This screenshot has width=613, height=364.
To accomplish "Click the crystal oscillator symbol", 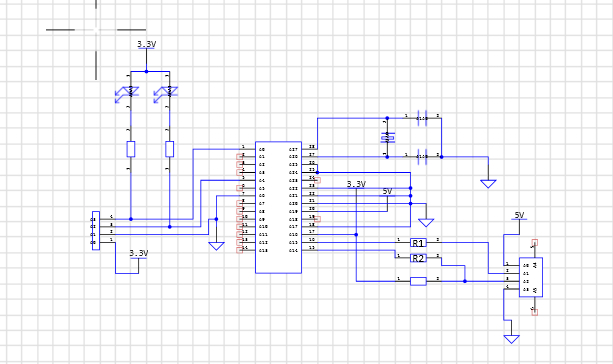I will click(387, 138).
